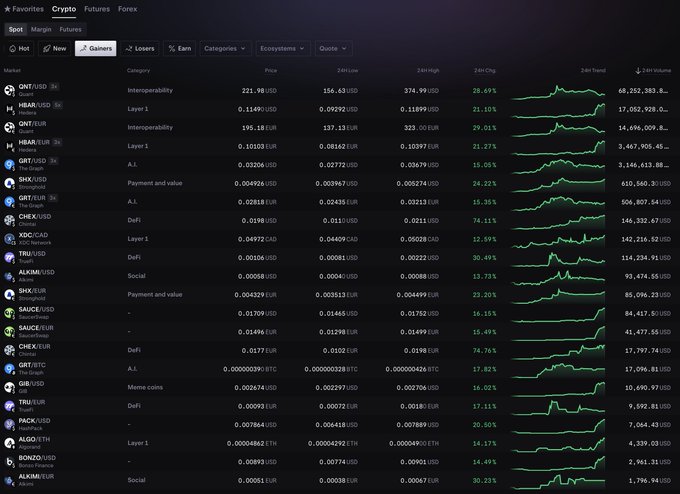Open the BONZO/USD market name
The width and height of the screenshot is (680, 494).
(x=37, y=458)
